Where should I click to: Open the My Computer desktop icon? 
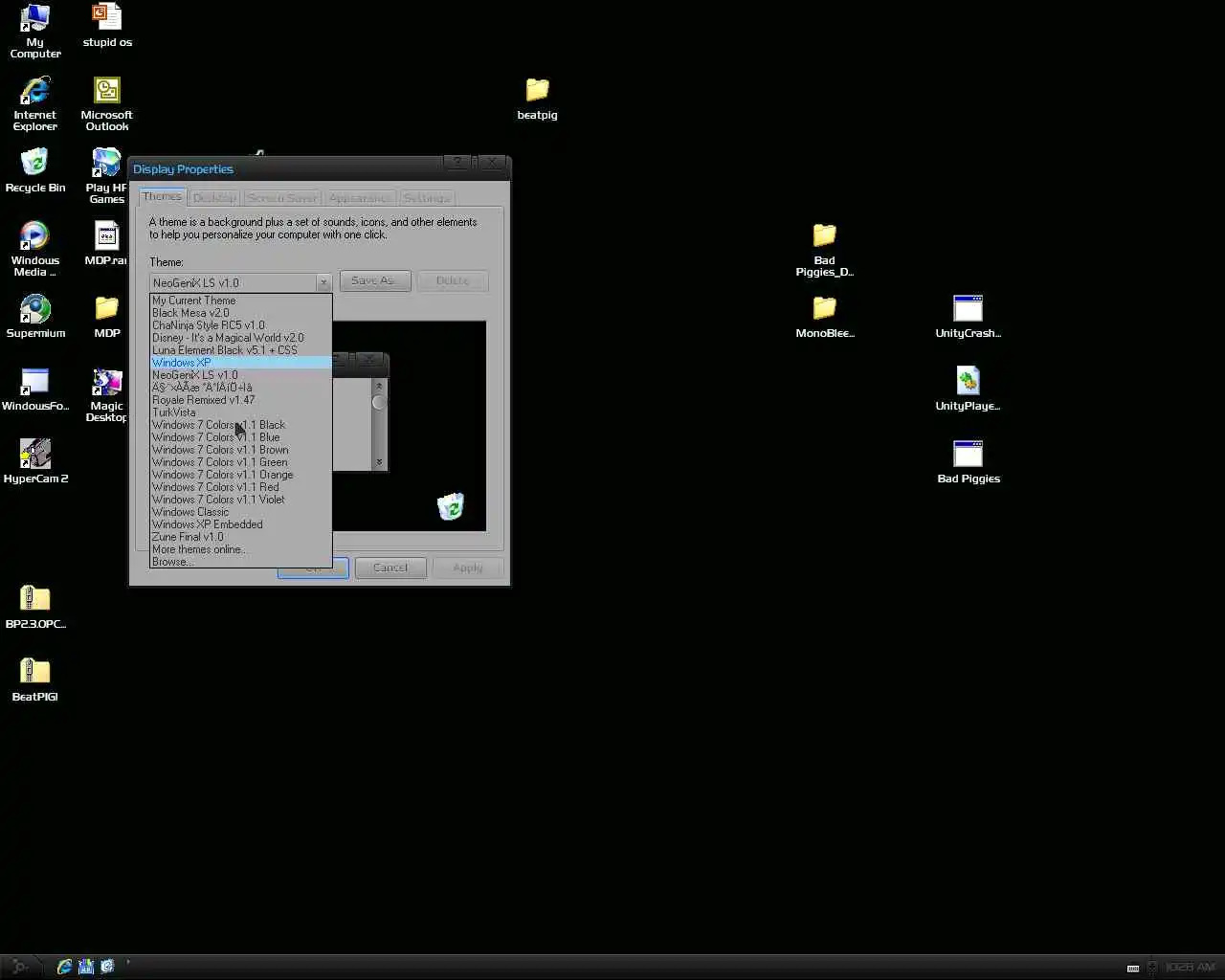(35, 32)
